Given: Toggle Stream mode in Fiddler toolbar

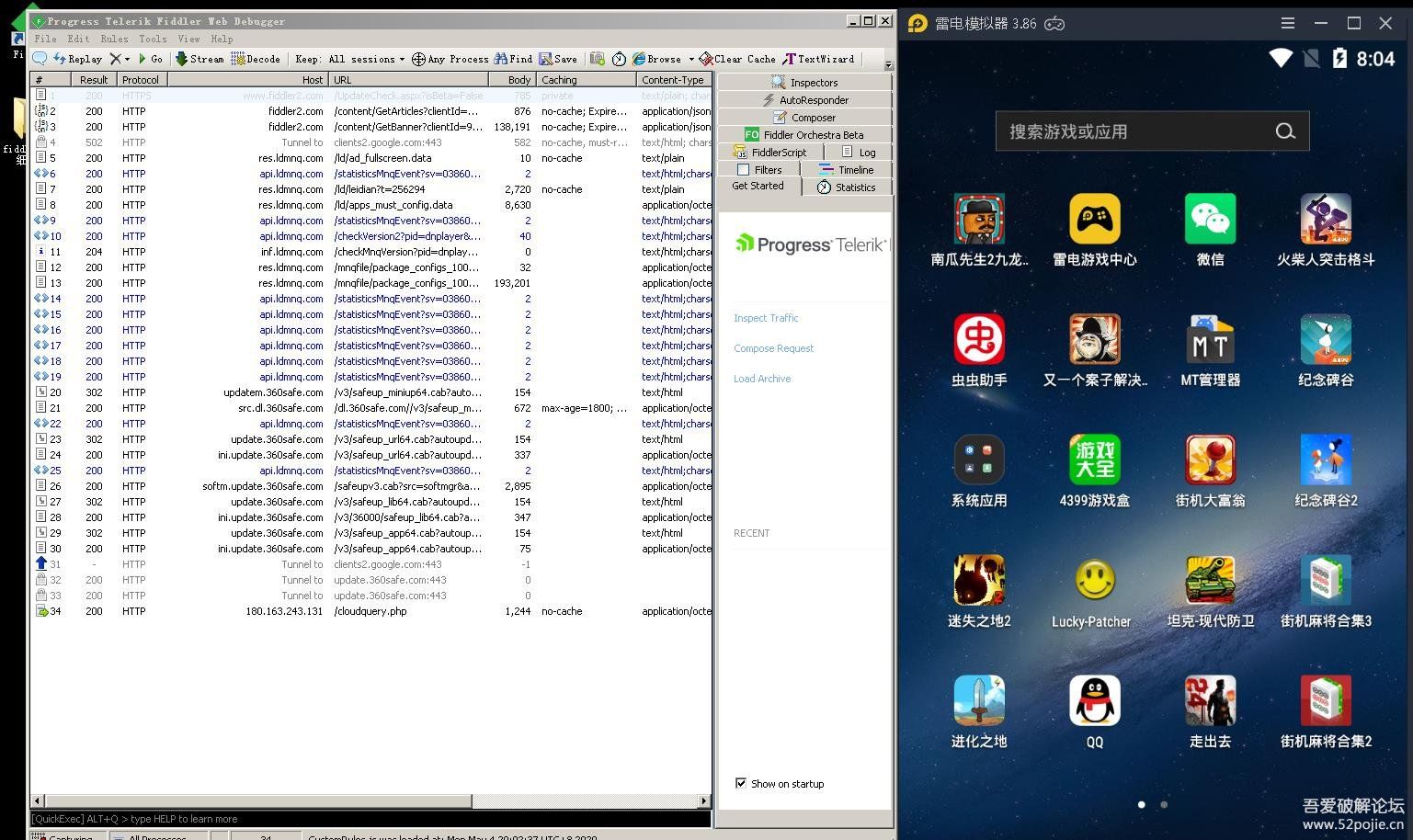Looking at the screenshot, I should [x=199, y=59].
